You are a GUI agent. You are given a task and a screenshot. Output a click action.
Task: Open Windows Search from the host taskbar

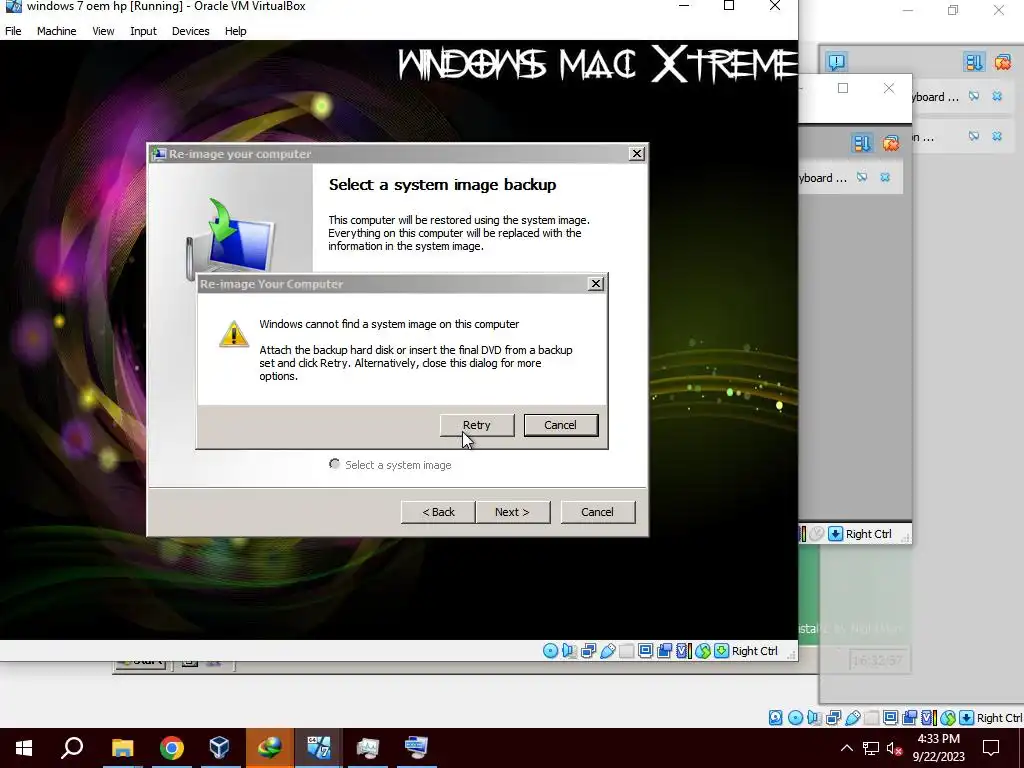click(x=72, y=748)
